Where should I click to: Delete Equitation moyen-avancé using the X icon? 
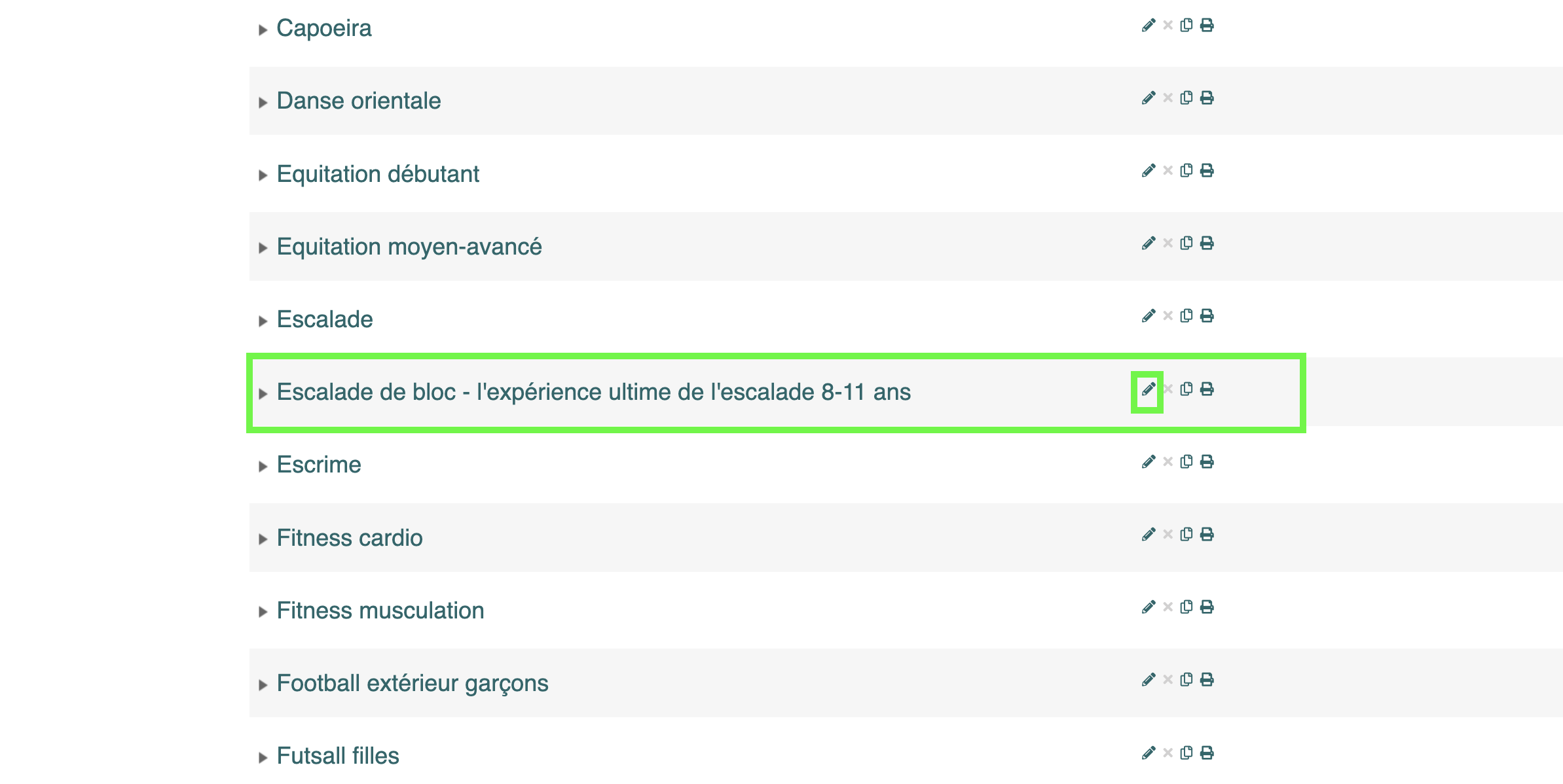(1168, 243)
